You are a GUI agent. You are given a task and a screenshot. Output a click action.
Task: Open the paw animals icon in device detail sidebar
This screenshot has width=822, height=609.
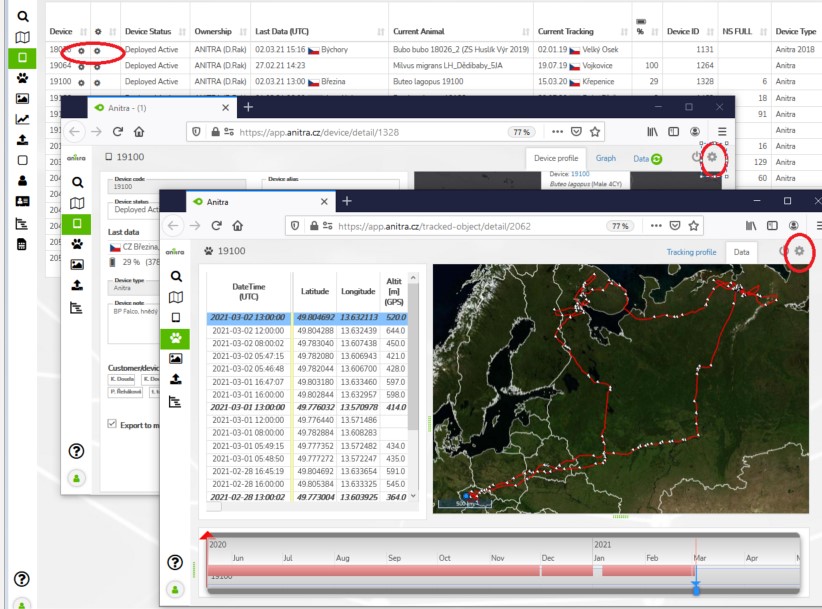[x=77, y=244]
